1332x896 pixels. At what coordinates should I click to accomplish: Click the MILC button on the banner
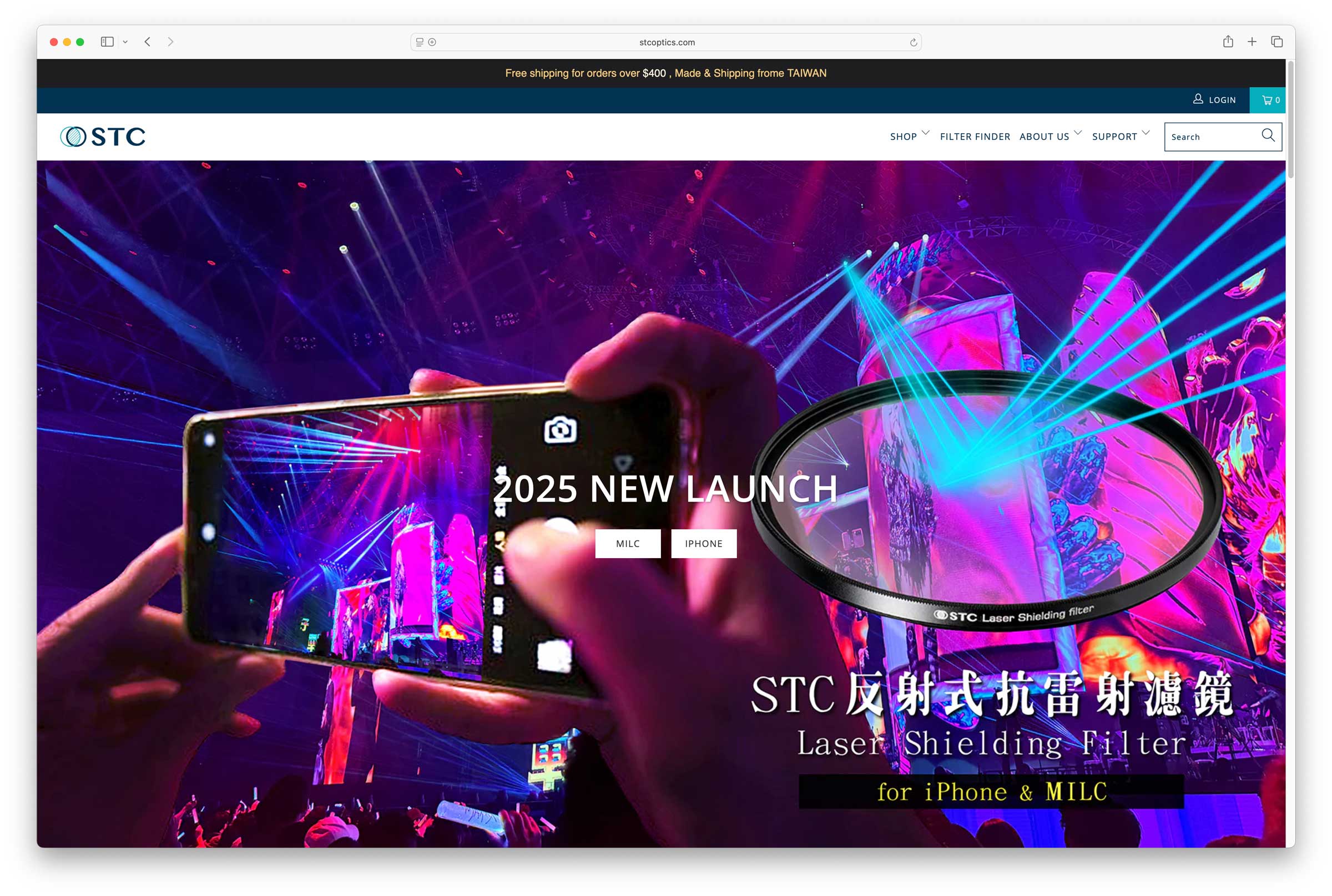click(x=628, y=544)
